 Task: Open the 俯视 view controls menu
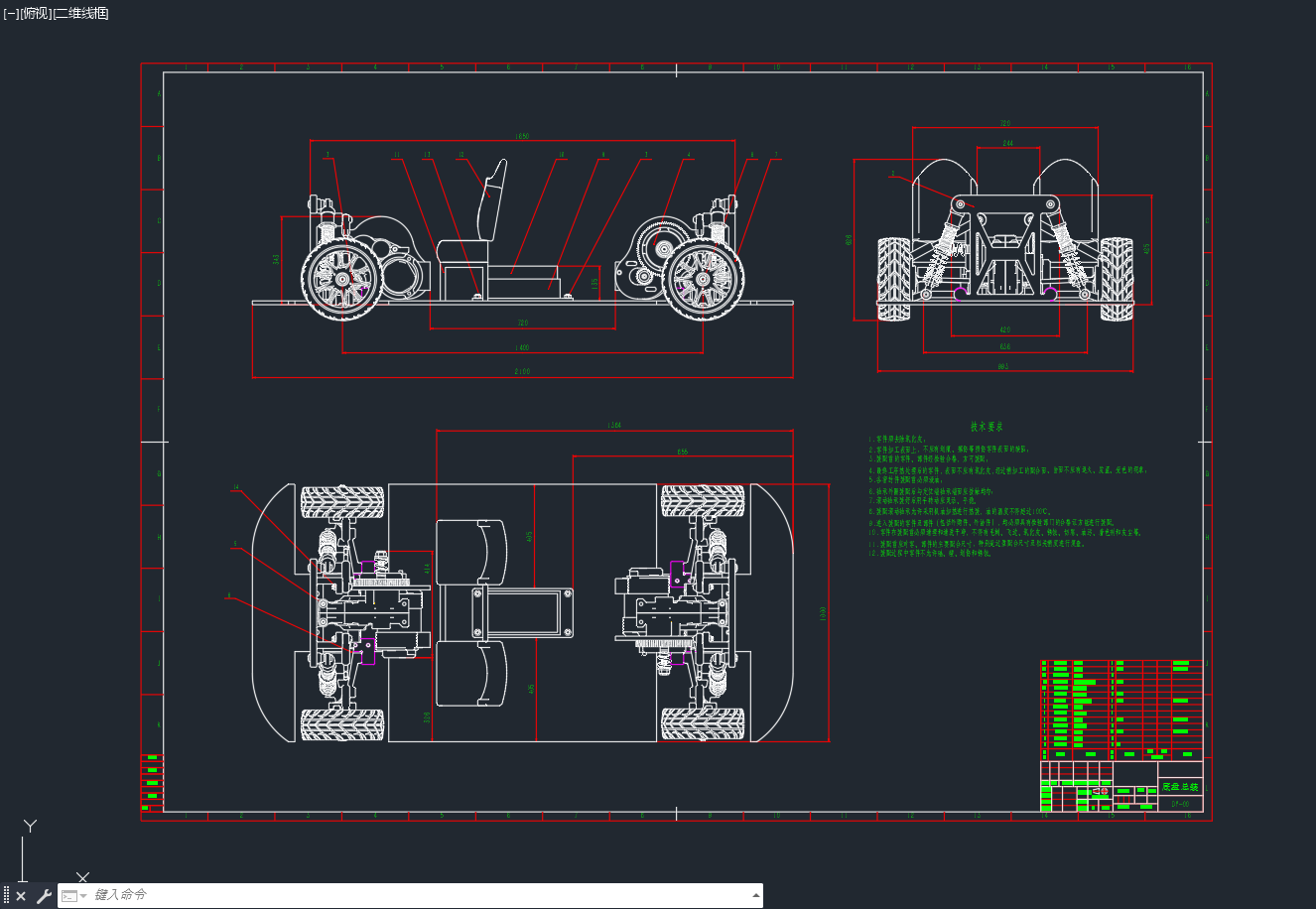pyautogui.click(x=35, y=13)
